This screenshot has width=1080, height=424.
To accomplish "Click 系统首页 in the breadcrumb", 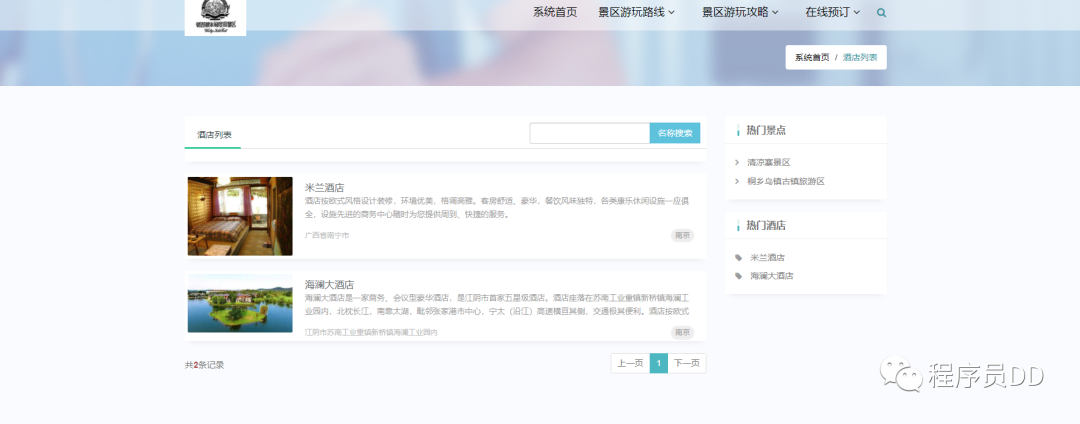I will point(812,58).
